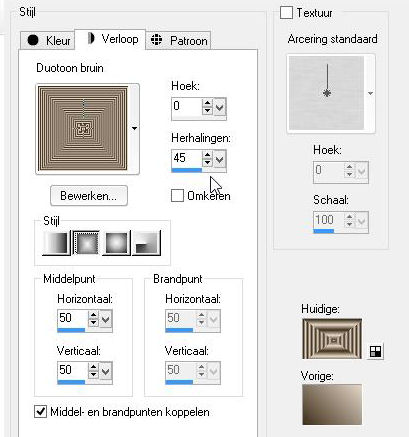Enable the Textuur checkbox
Viewport: 409px width, 437px height.
coord(286,13)
